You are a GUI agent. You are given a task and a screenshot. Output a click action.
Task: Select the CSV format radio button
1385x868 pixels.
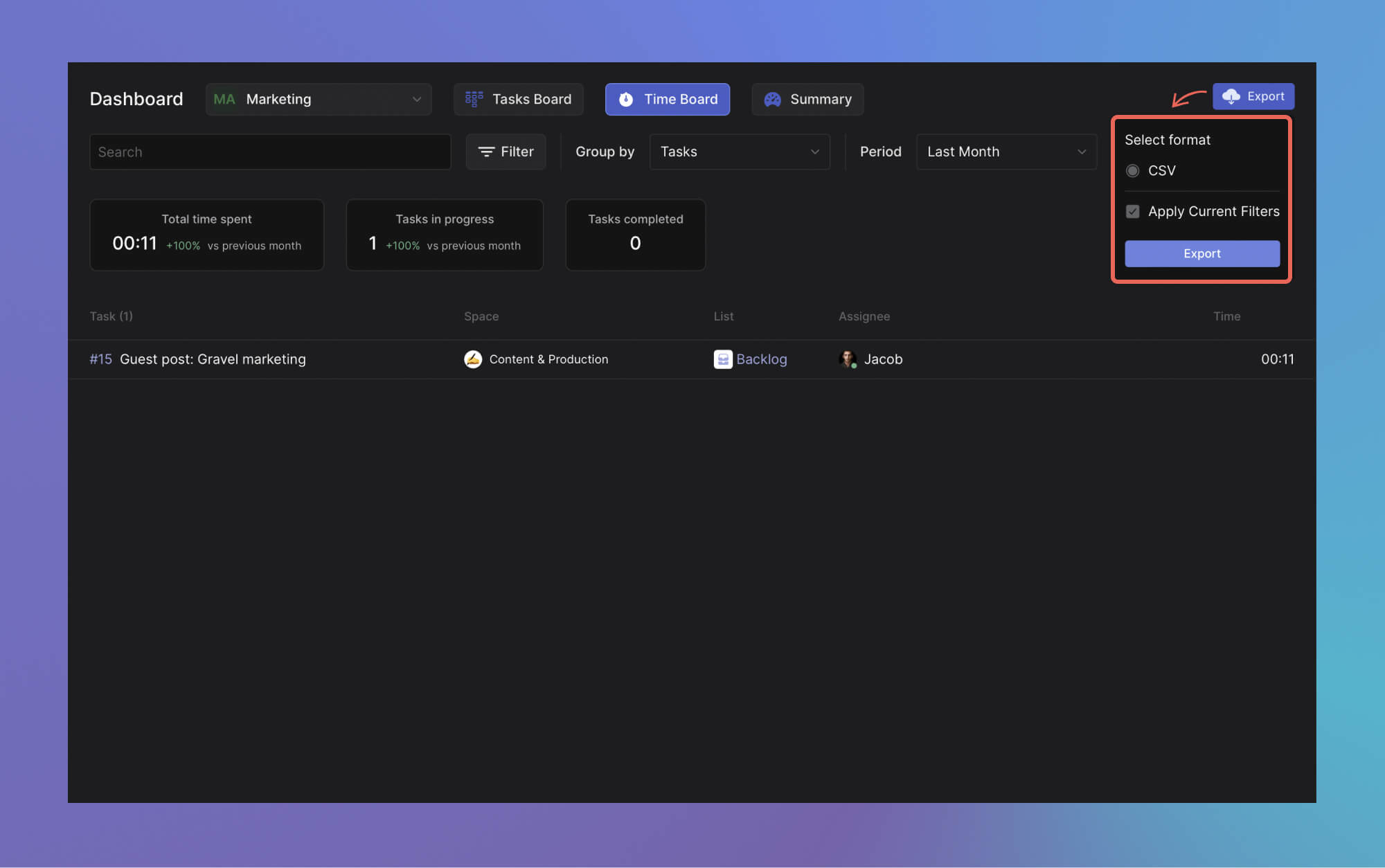tap(1132, 170)
